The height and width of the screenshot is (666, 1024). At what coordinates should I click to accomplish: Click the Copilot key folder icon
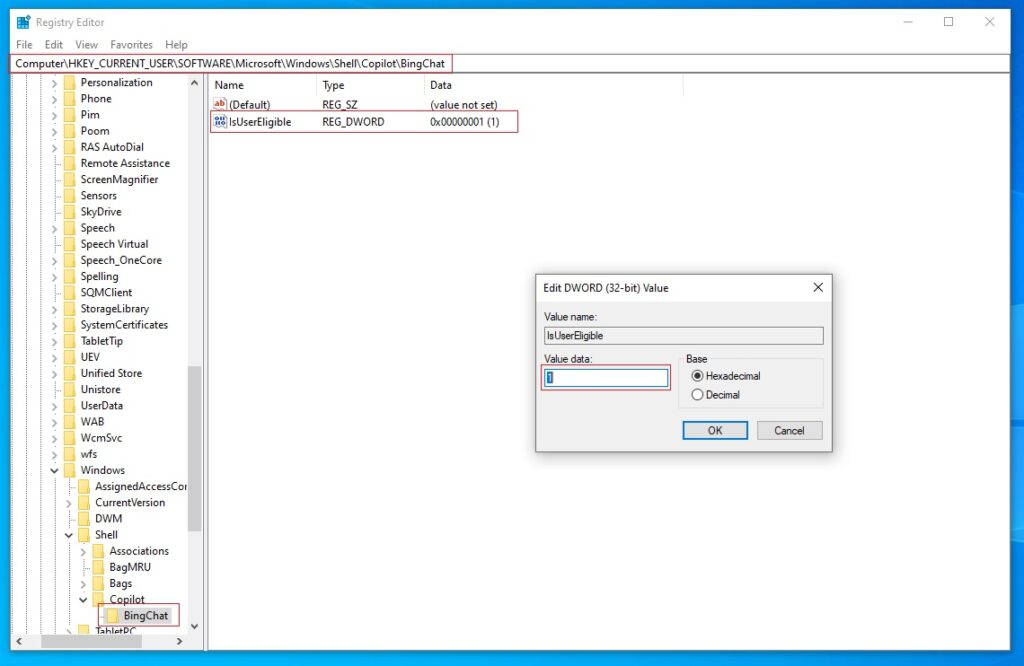point(98,599)
